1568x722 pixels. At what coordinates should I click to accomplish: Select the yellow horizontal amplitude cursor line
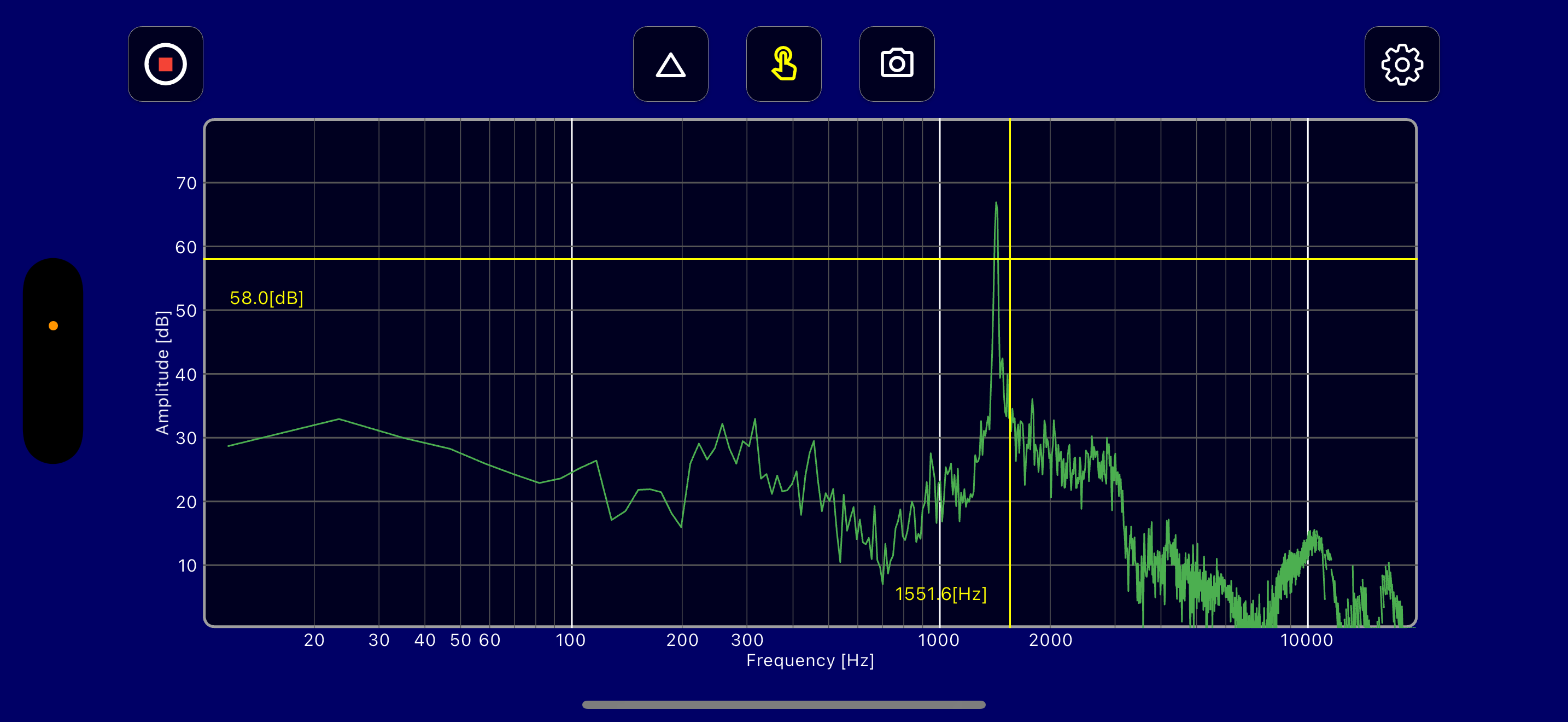(x=810, y=259)
